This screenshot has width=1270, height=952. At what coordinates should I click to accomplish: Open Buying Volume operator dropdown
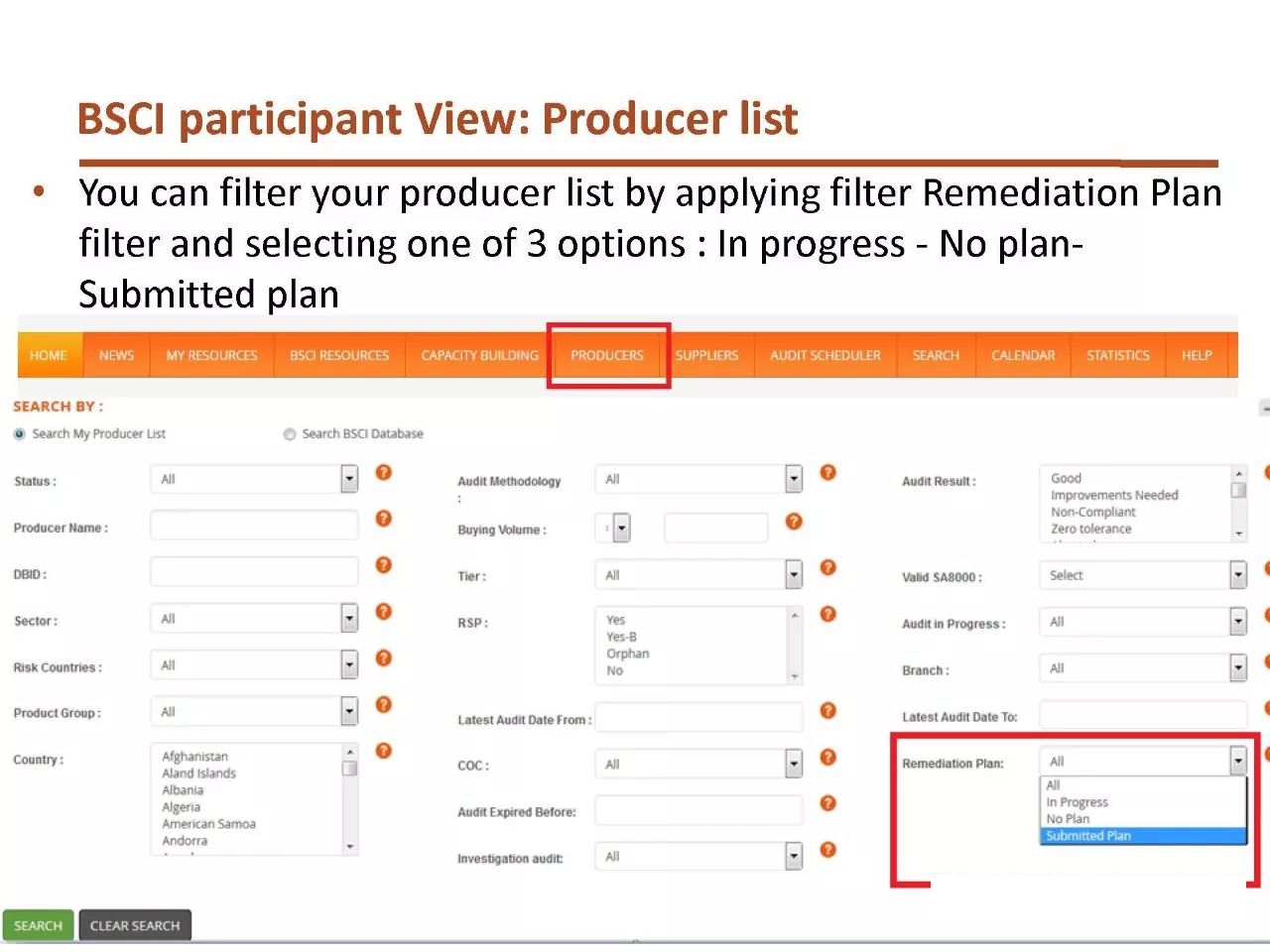tap(621, 529)
